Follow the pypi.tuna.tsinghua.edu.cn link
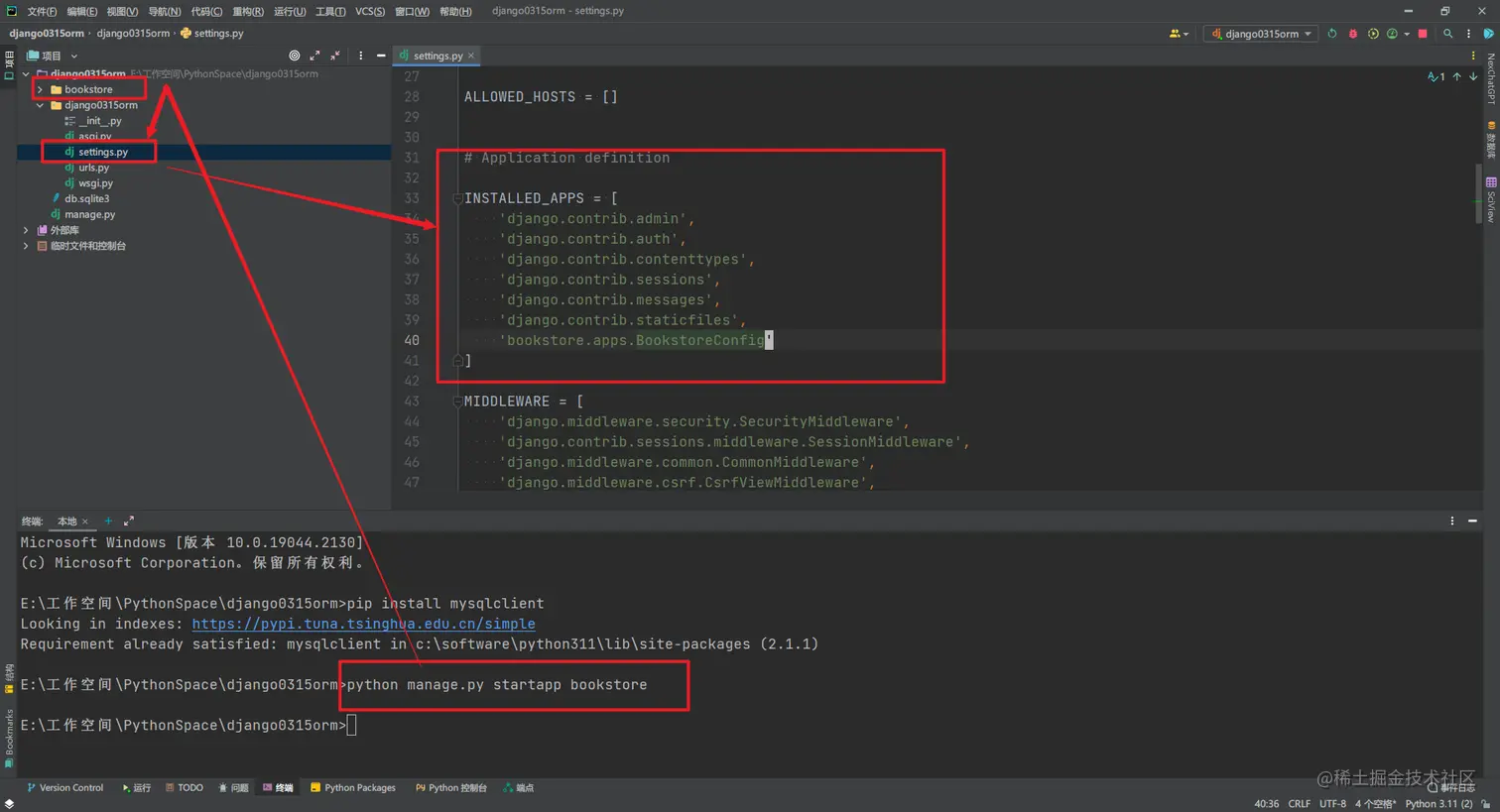The image size is (1500, 812). click(x=363, y=624)
